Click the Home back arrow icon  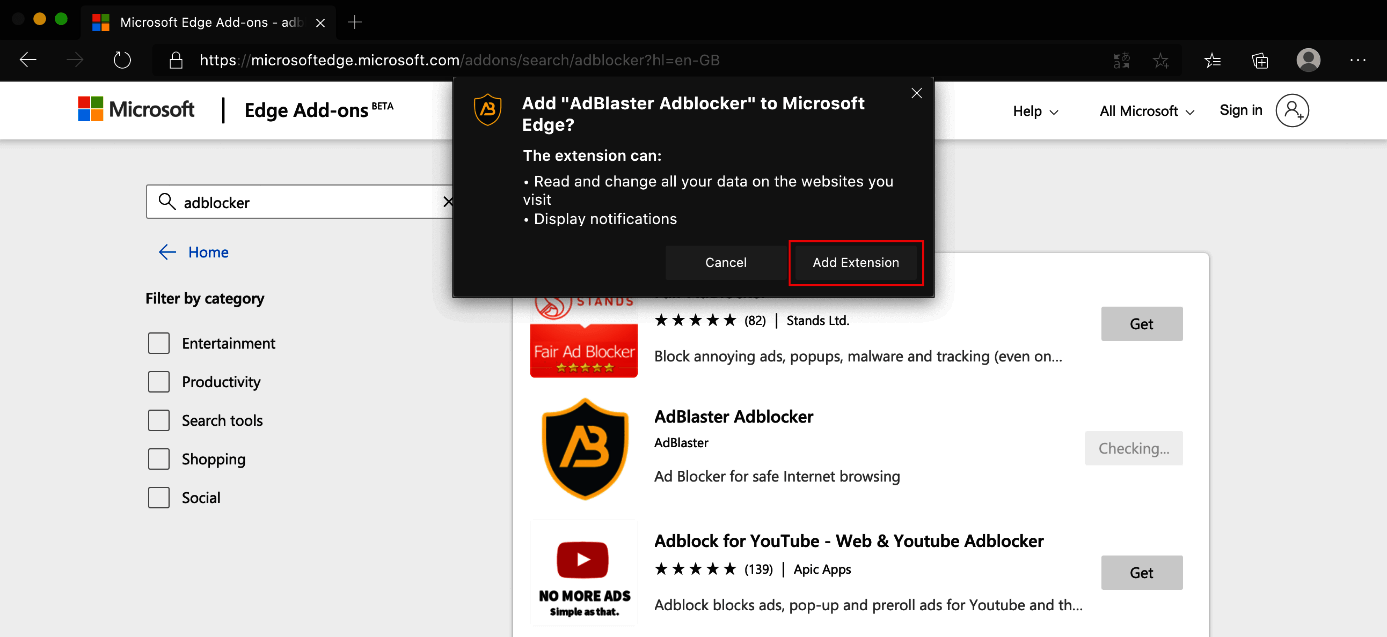click(x=167, y=252)
